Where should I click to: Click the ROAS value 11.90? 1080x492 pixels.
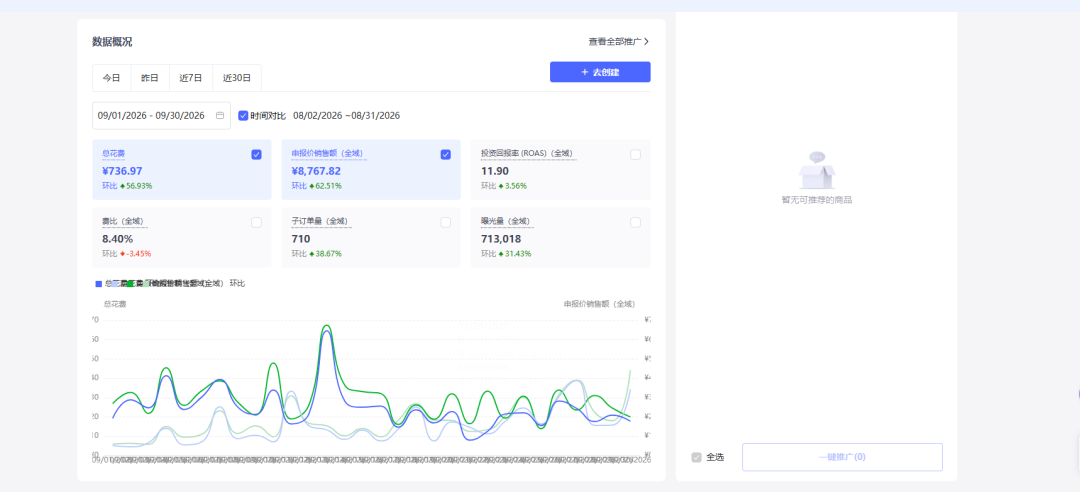495,171
